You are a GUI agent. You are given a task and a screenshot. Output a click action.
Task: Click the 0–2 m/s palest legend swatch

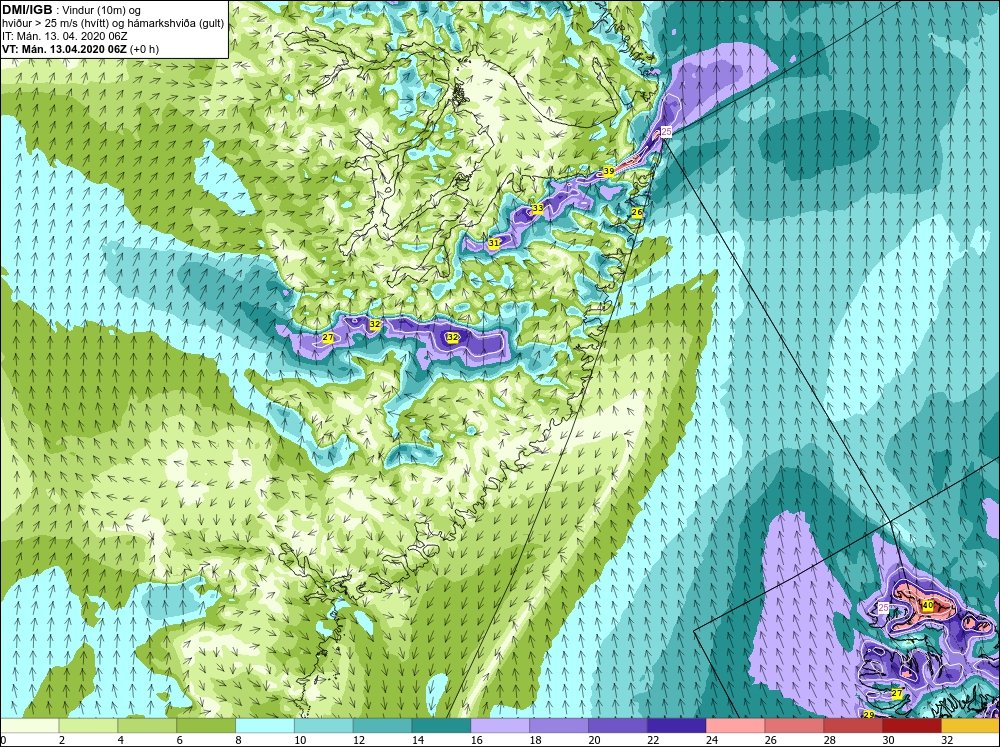click(x=29, y=725)
